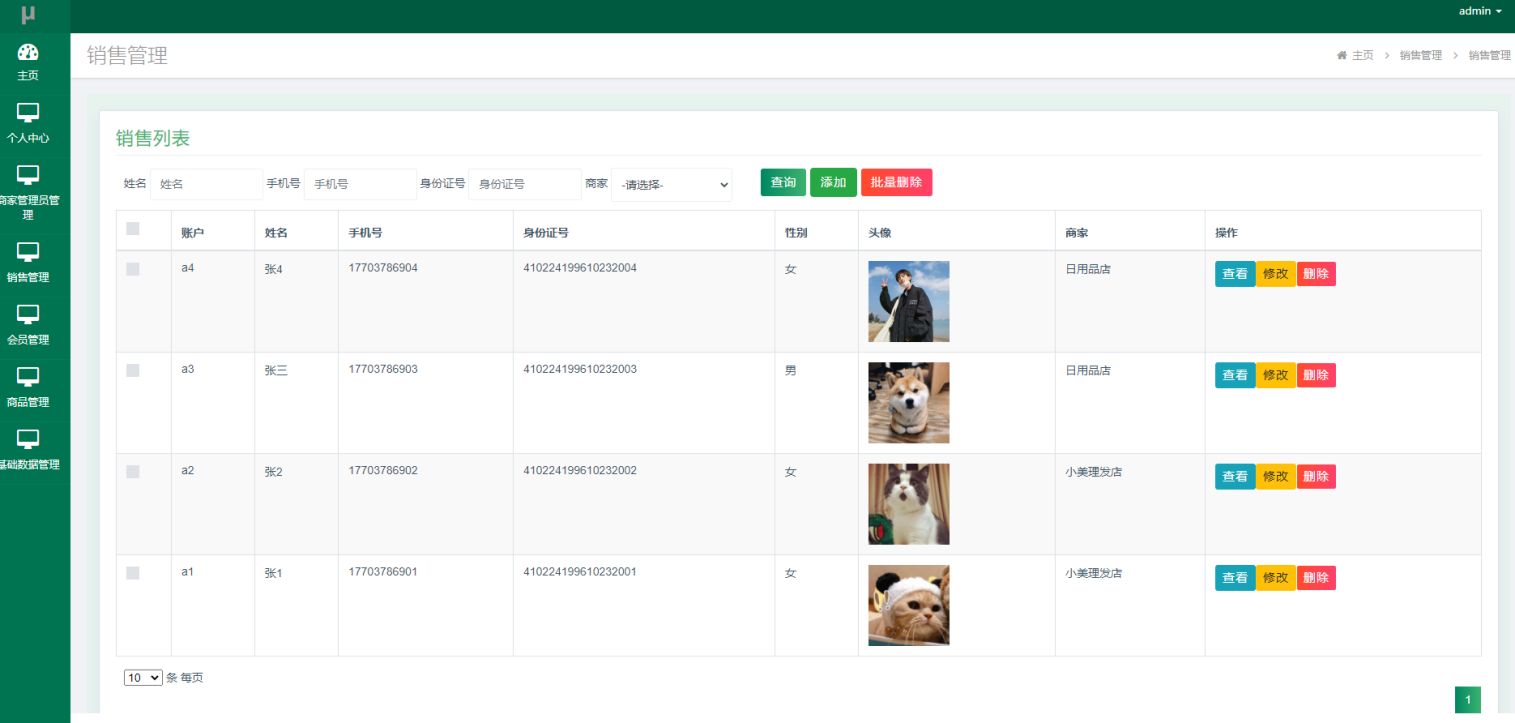The height and width of the screenshot is (723, 1515).
Task: Click the avatar photo of 张4
Action: click(x=908, y=301)
